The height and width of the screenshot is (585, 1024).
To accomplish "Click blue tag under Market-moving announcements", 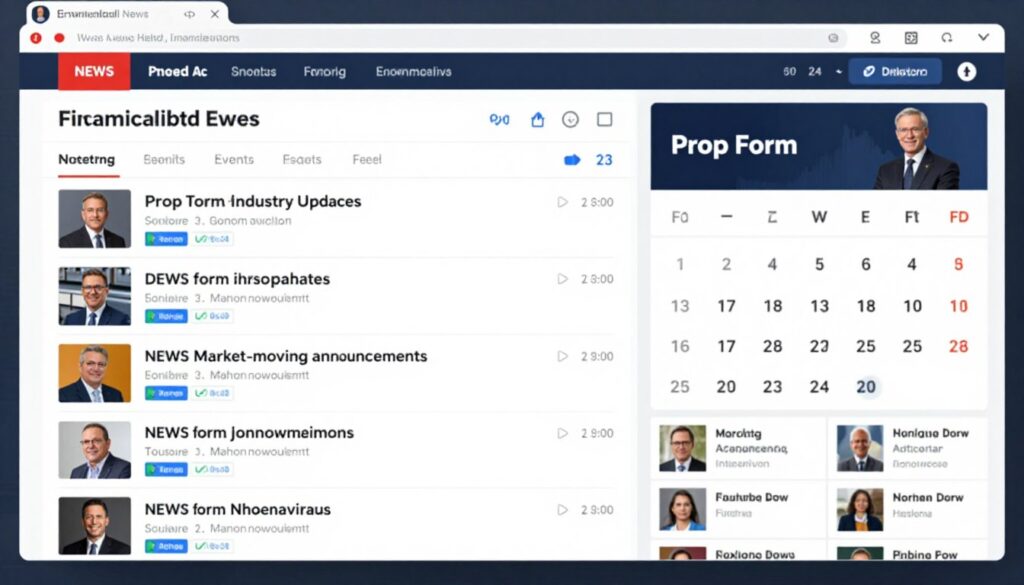I will coord(166,393).
